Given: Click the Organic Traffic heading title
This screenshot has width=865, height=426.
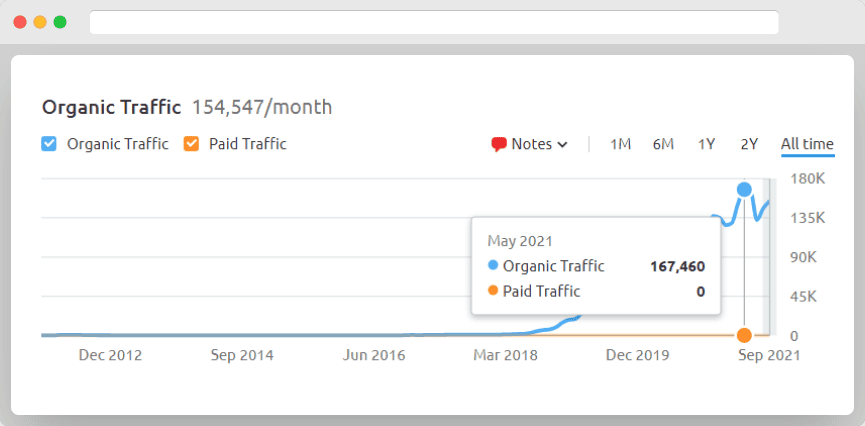Looking at the screenshot, I should (x=111, y=107).
